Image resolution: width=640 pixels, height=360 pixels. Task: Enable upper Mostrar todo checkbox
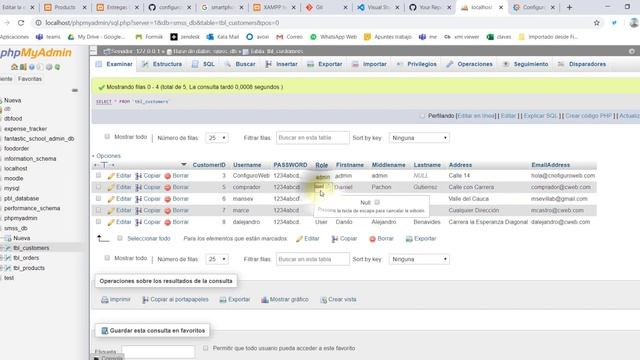point(107,137)
